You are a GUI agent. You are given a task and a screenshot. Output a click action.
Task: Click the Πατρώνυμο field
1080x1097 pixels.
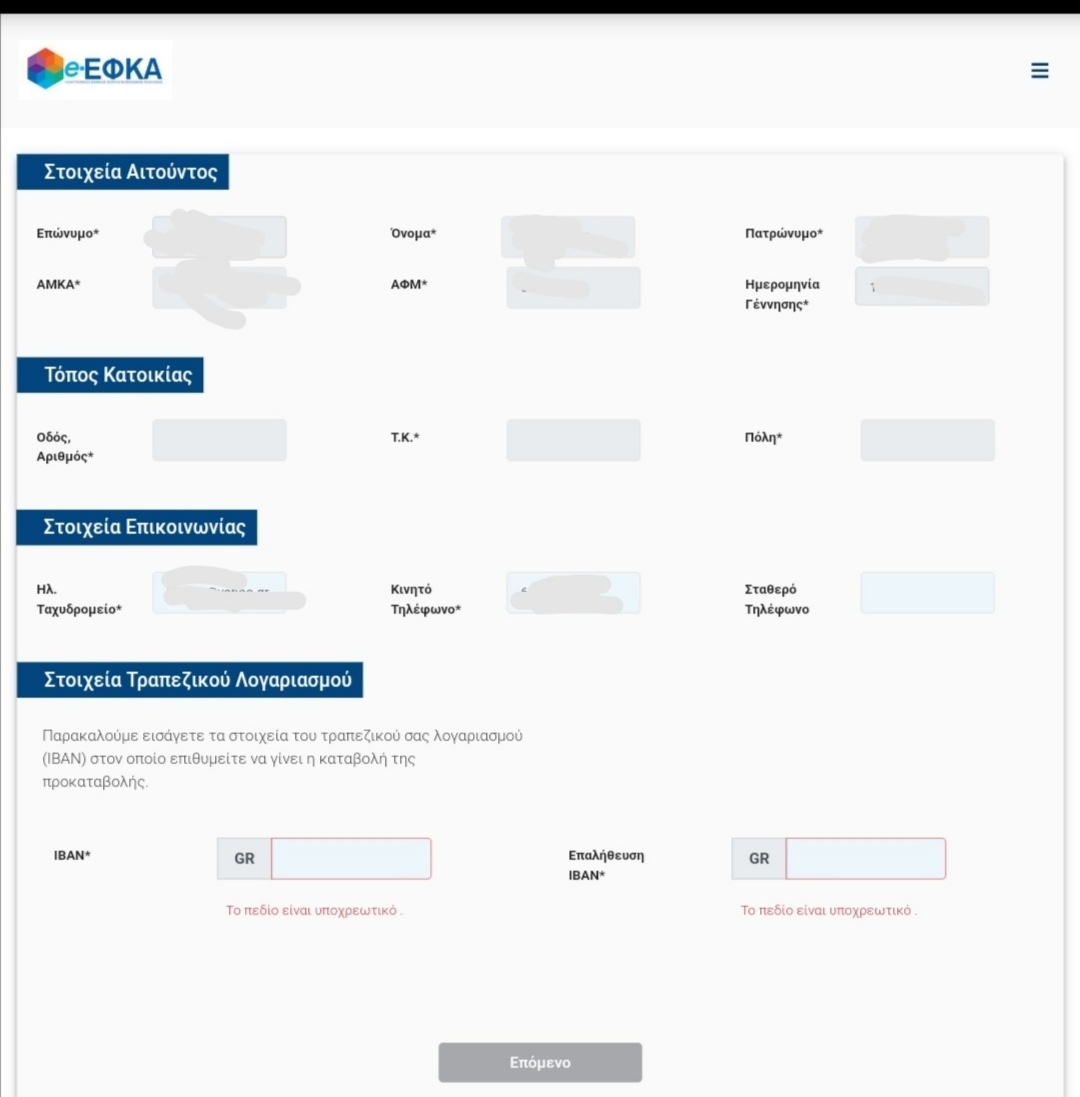922,237
